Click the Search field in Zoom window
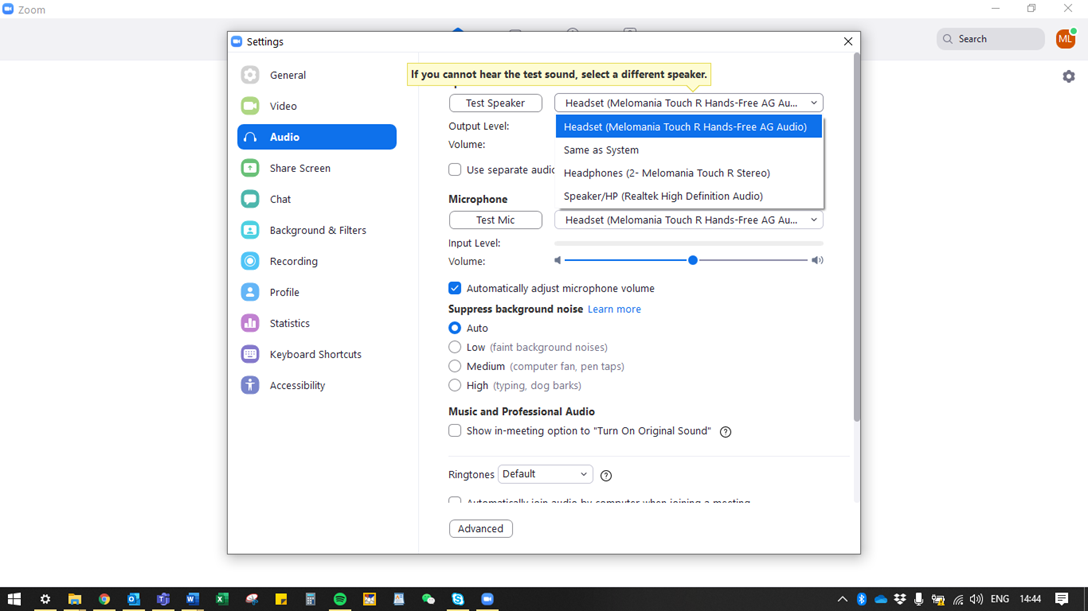Screen dimensions: 1088x611 990,39
